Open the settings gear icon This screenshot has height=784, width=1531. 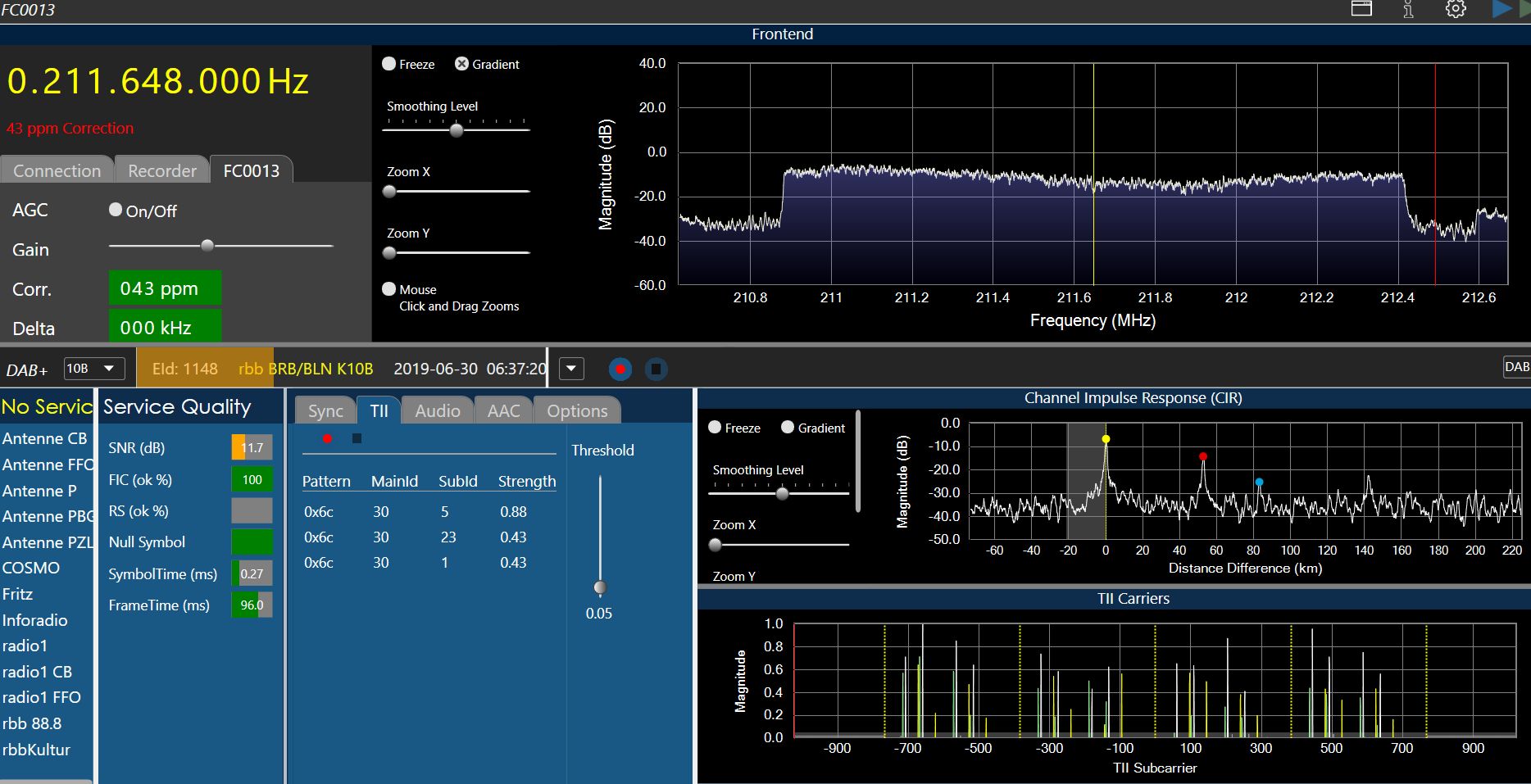pos(1456,9)
